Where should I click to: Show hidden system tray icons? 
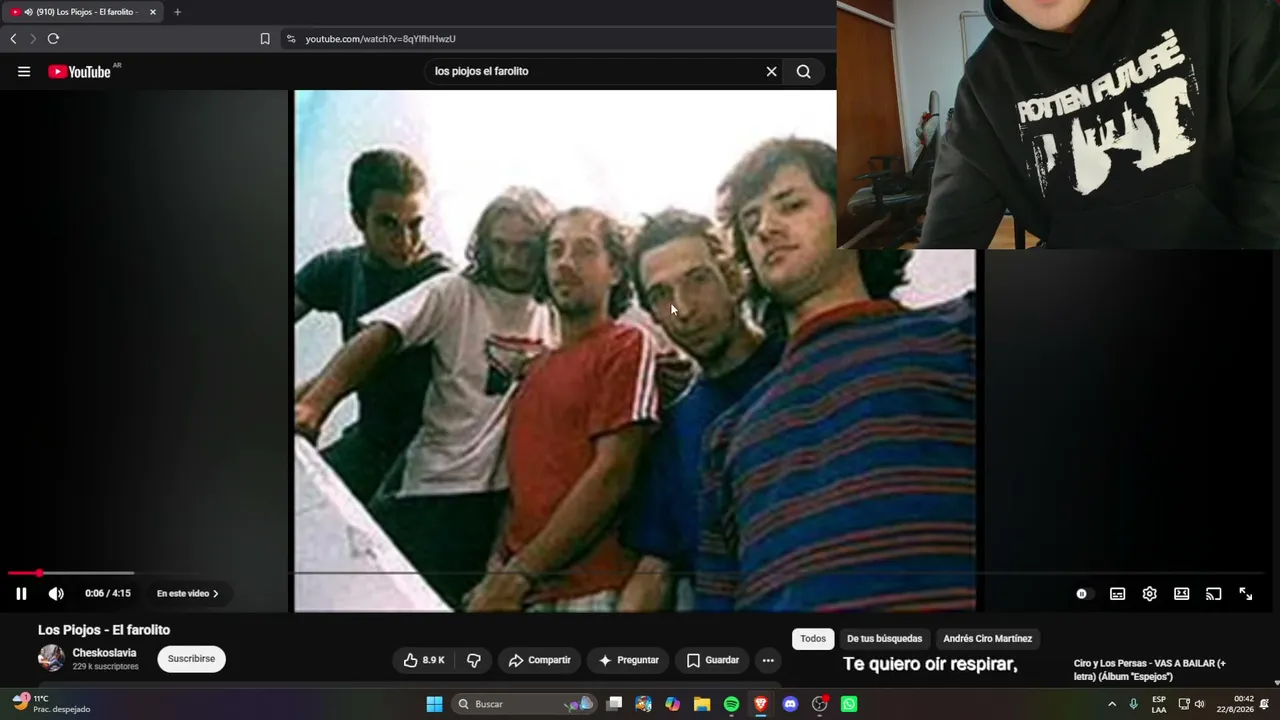pyautogui.click(x=1111, y=704)
